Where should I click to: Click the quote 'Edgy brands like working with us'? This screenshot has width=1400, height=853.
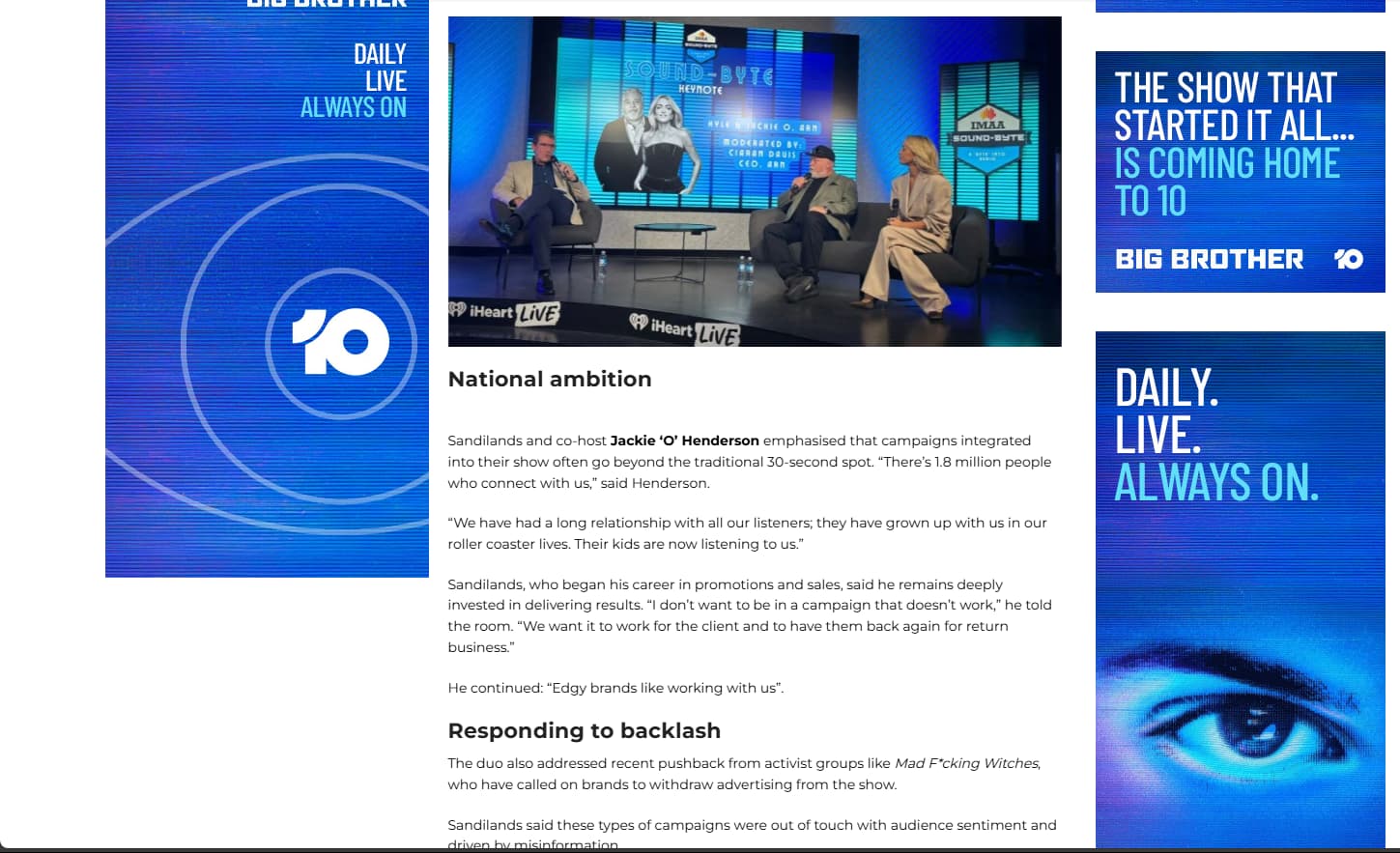665,688
